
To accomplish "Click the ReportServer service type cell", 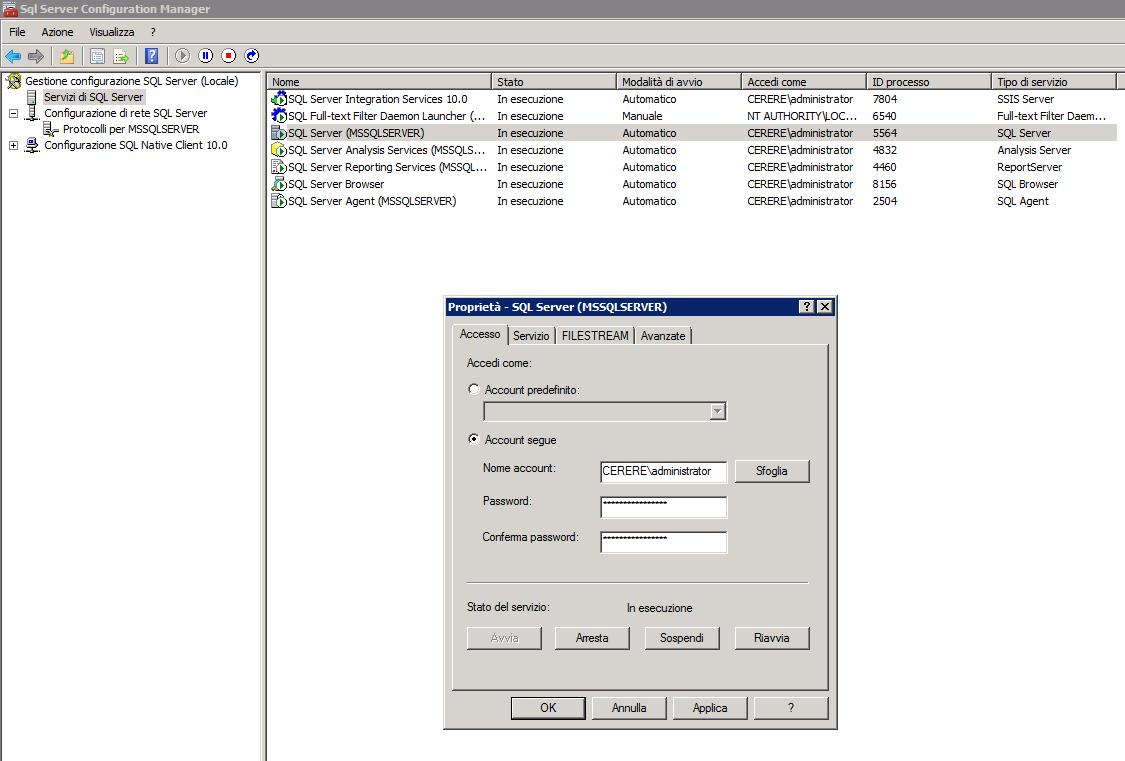I will tap(1030, 167).
